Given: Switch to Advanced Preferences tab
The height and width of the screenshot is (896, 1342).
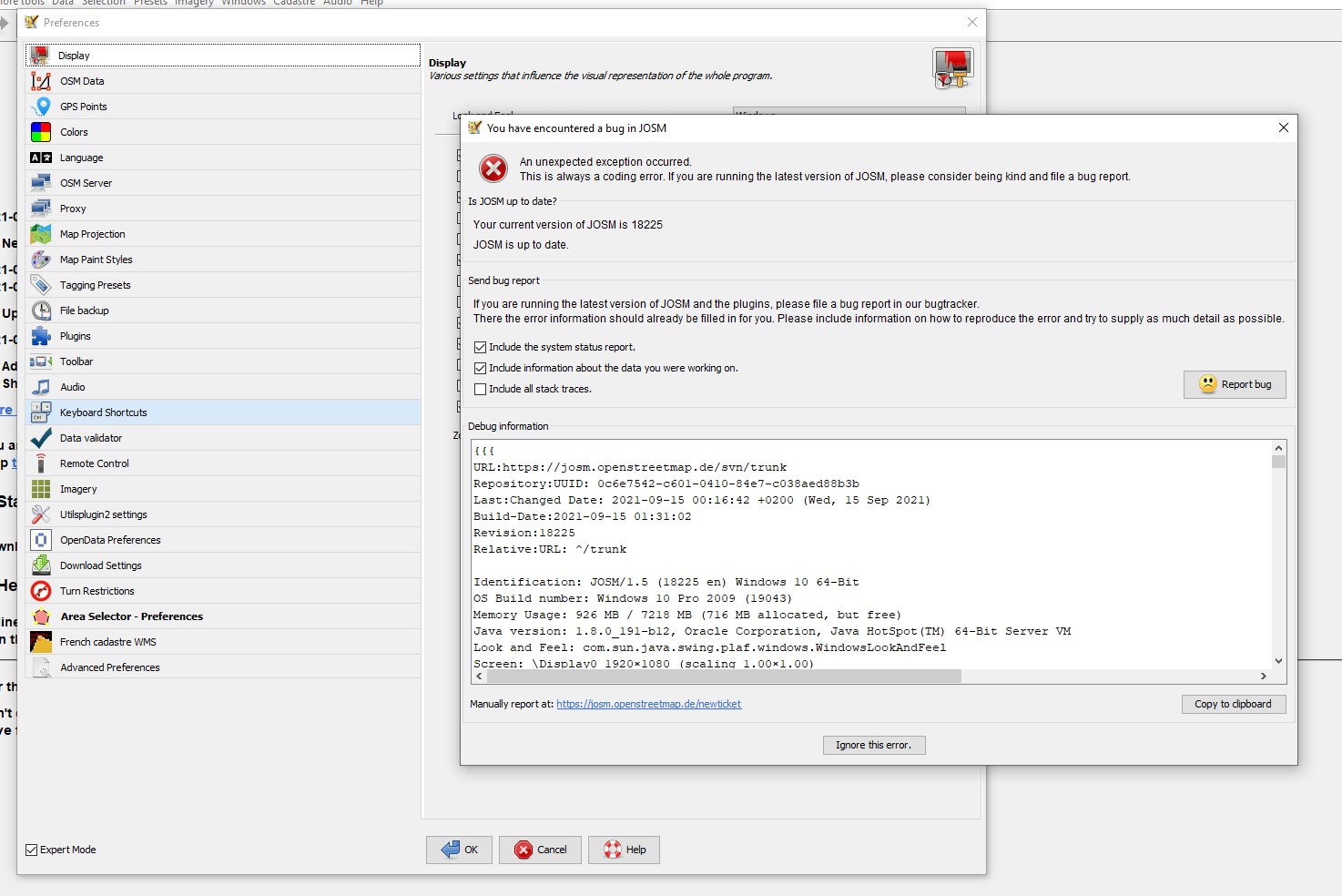Looking at the screenshot, I should pos(109,667).
